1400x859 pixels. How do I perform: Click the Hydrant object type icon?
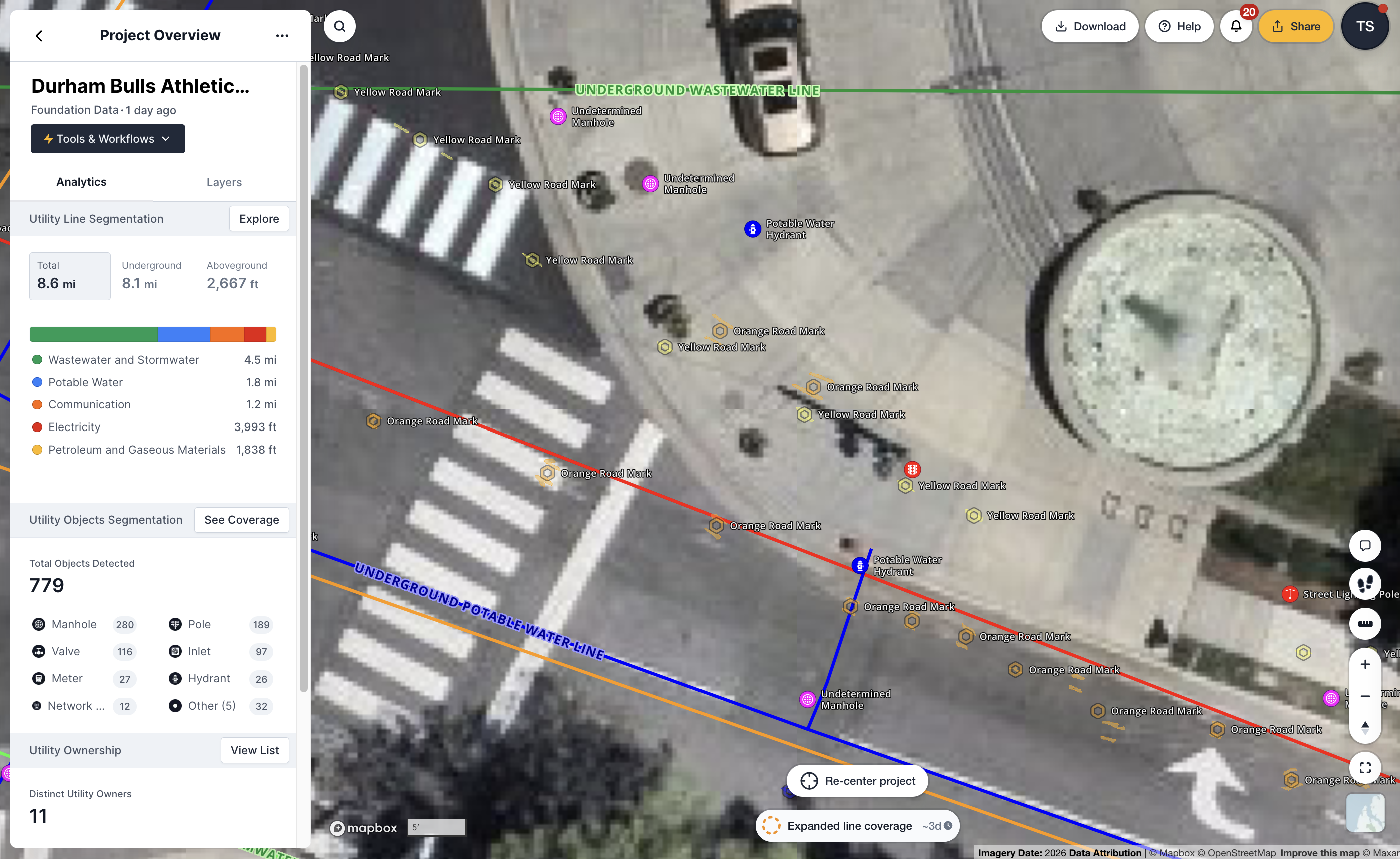pyautogui.click(x=175, y=678)
